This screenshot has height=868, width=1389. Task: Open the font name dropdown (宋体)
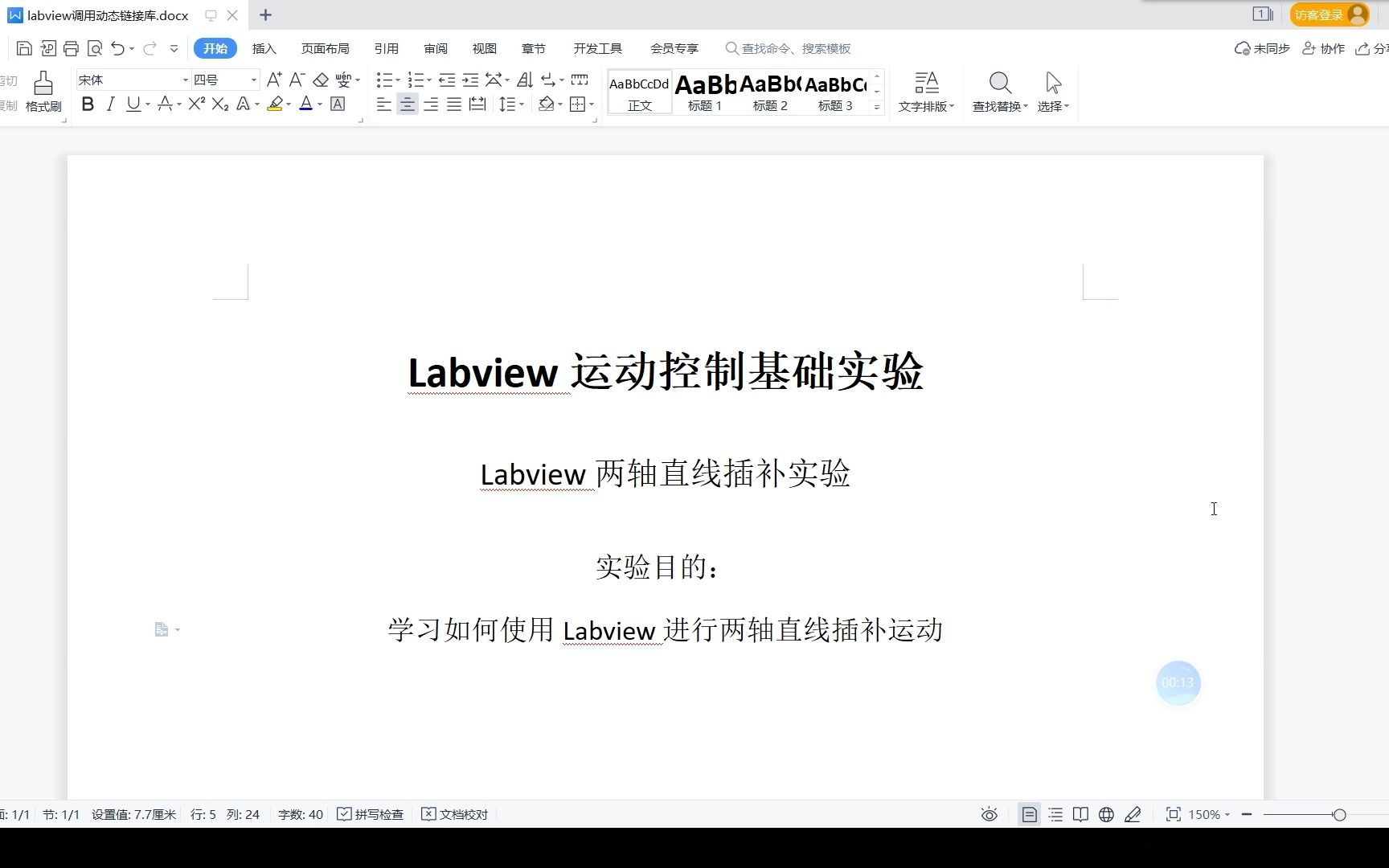coord(185,80)
